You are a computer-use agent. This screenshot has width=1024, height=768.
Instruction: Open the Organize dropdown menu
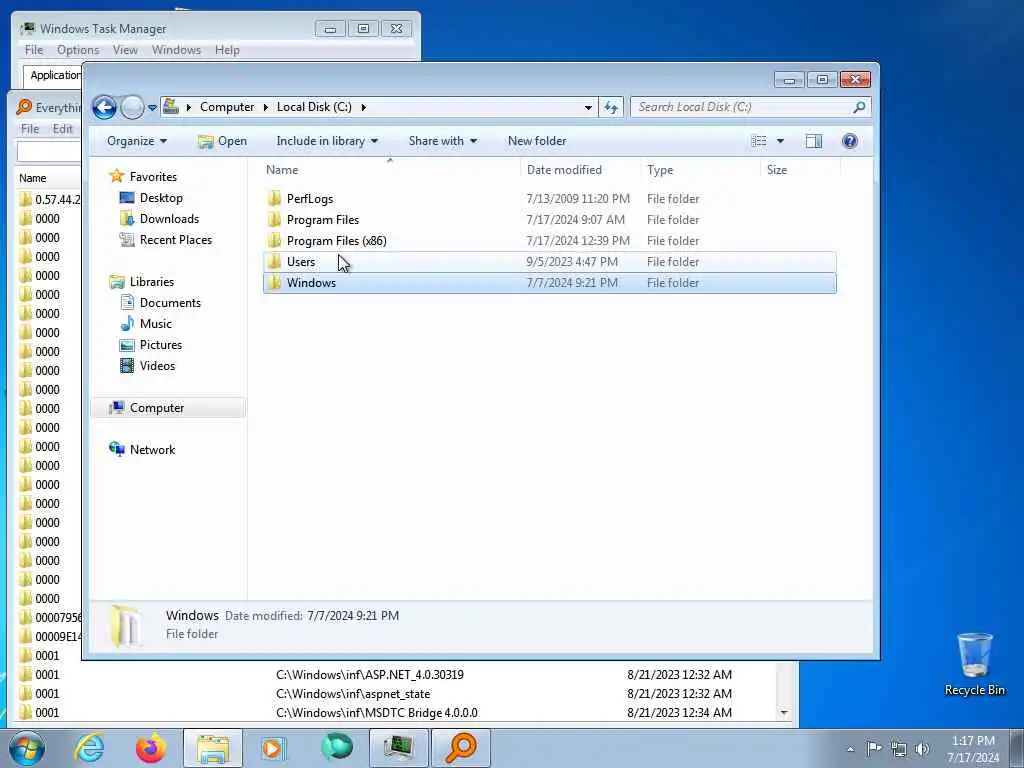137,141
